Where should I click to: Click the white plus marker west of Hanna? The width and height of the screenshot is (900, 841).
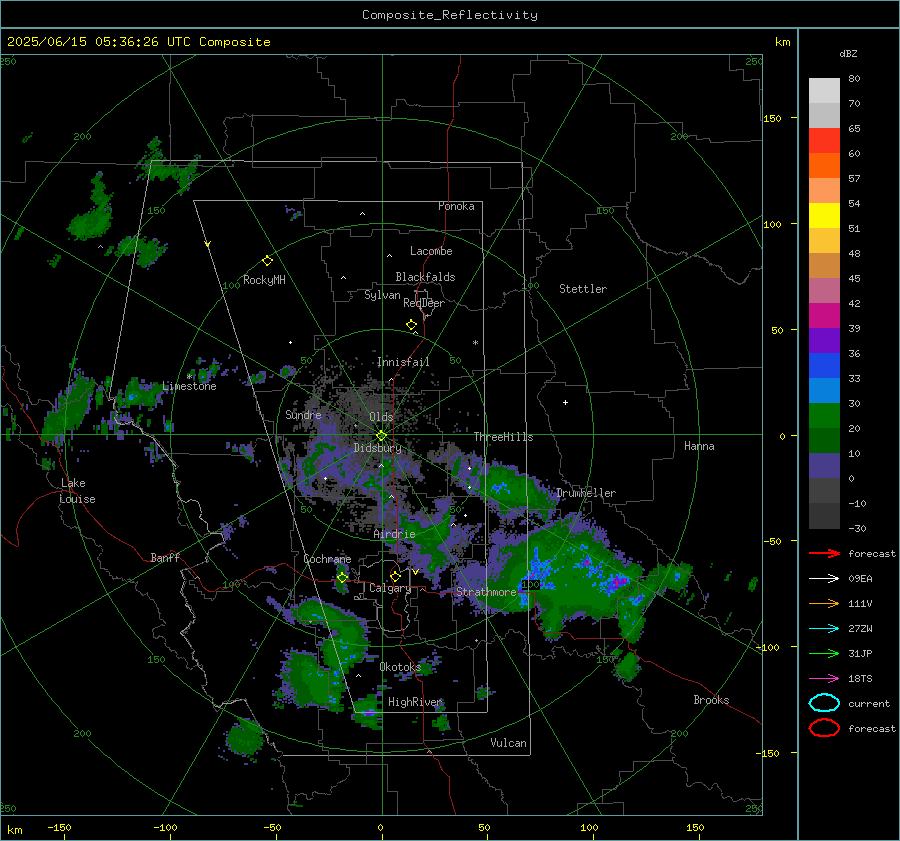click(x=565, y=402)
